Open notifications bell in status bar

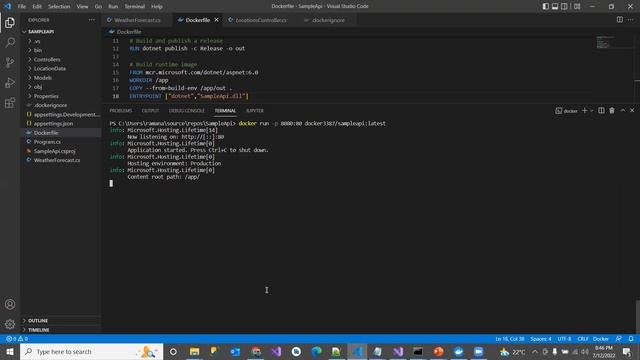(631, 339)
